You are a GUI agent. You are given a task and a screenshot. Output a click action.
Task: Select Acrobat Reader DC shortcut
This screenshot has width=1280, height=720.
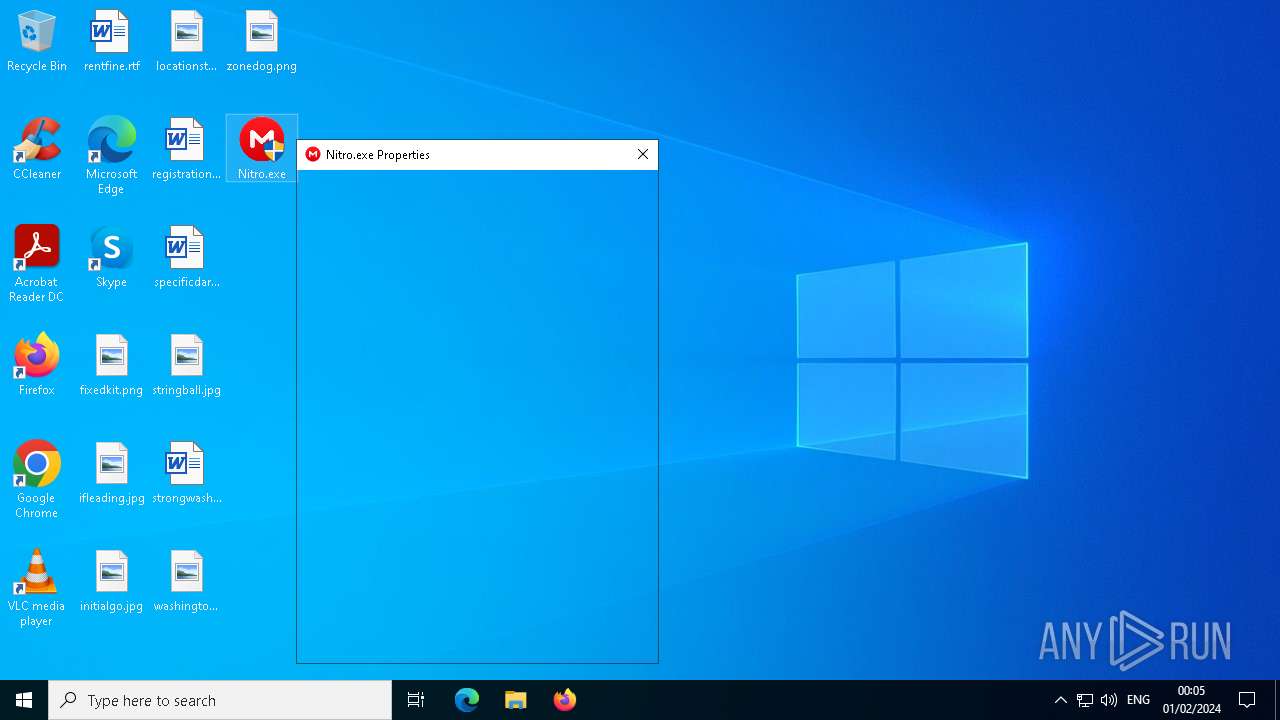(x=37, y=264)
